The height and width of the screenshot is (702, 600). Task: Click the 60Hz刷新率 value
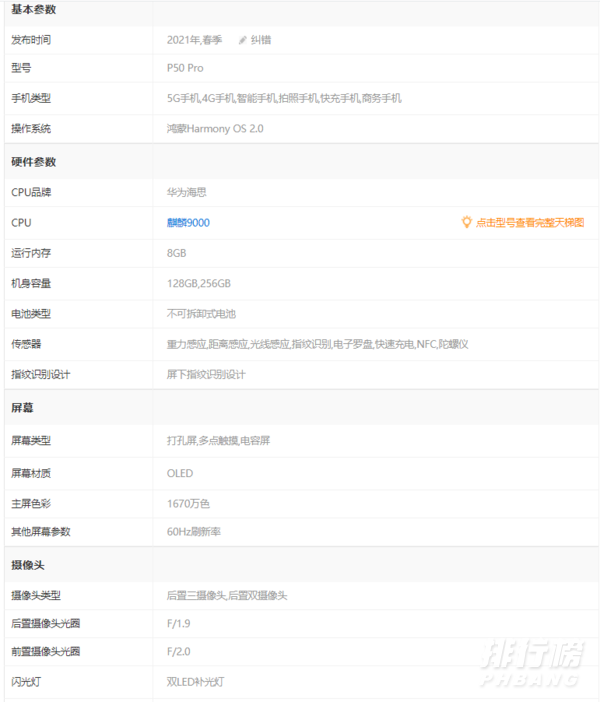coord(193,532)
